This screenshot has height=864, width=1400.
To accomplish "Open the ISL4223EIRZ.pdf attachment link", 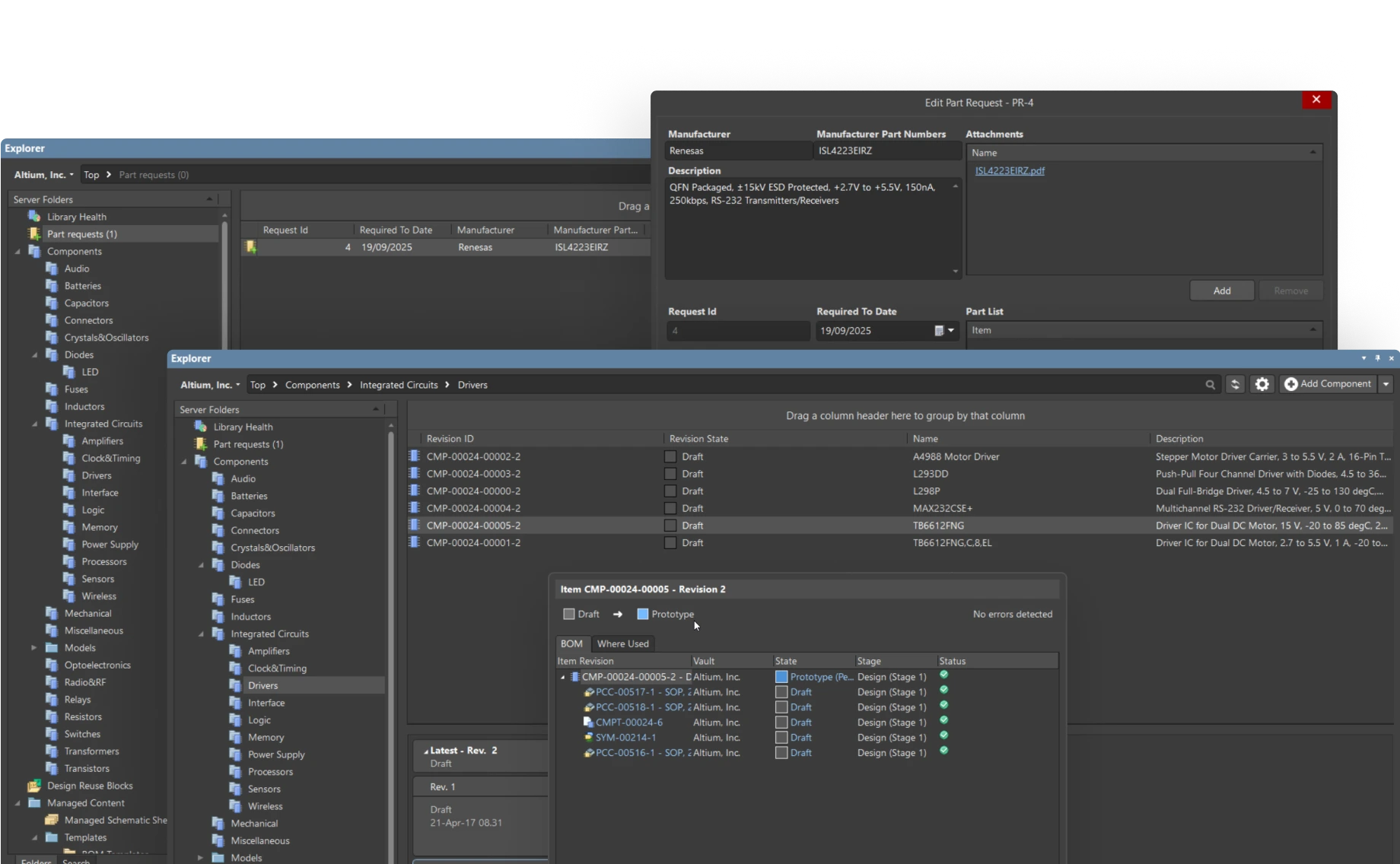I will (x=1009, y=171).
